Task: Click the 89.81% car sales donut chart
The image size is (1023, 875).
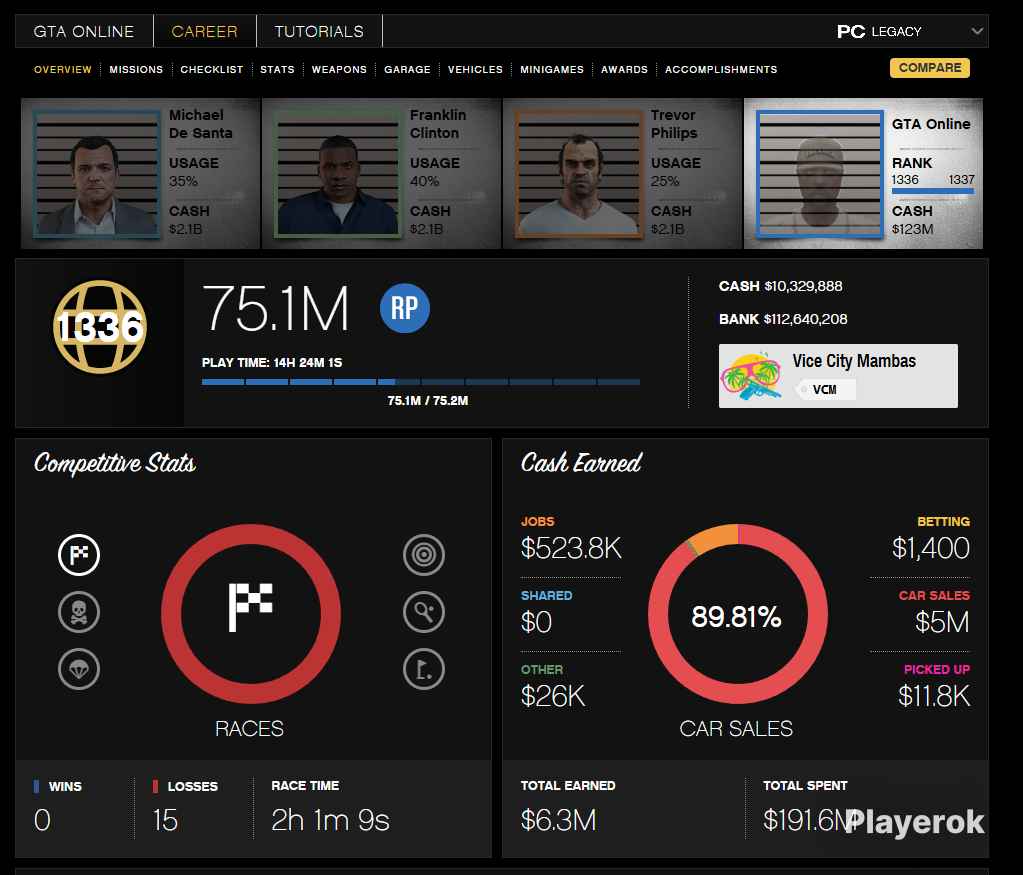Action: 738,614
